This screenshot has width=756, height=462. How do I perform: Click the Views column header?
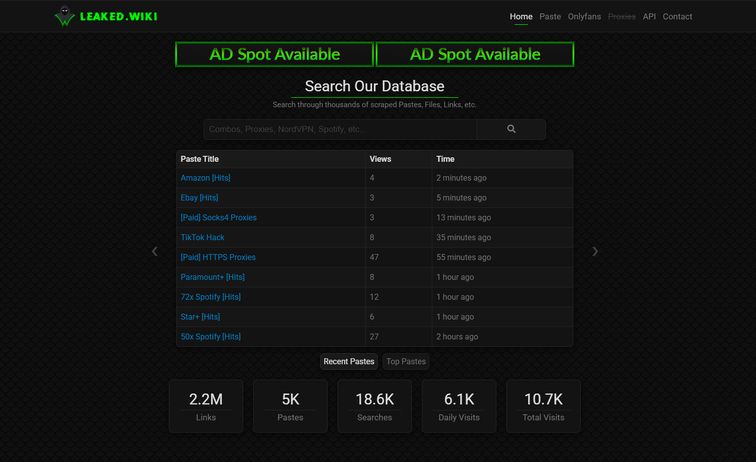point(380,159)
